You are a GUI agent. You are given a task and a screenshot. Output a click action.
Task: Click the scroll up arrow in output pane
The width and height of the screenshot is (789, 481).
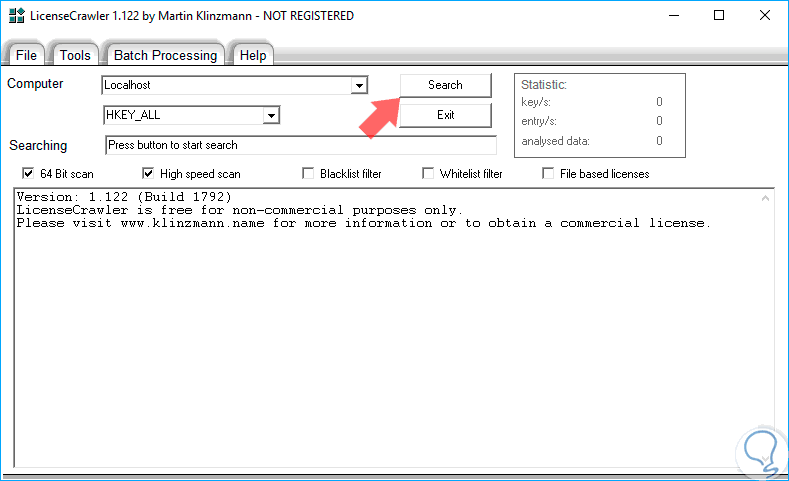[x=765, y=198]
